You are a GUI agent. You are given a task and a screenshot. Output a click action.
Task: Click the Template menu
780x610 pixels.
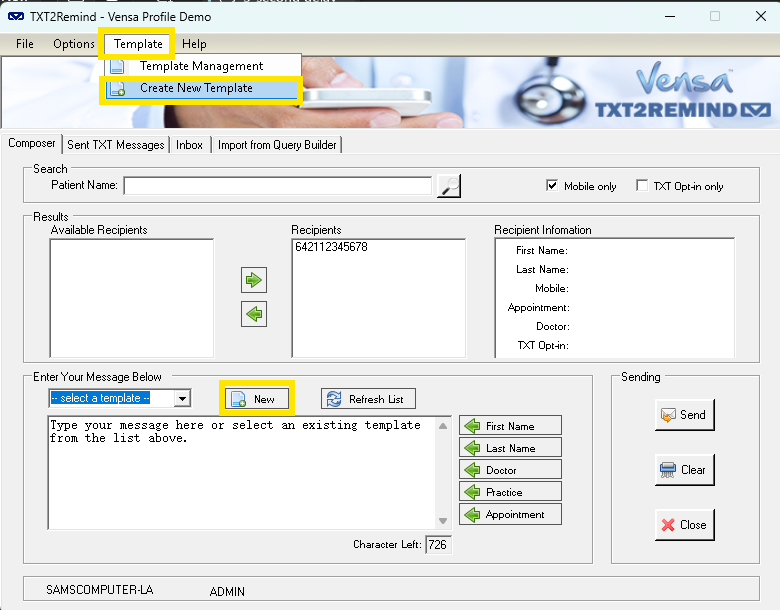pos(138,44)
